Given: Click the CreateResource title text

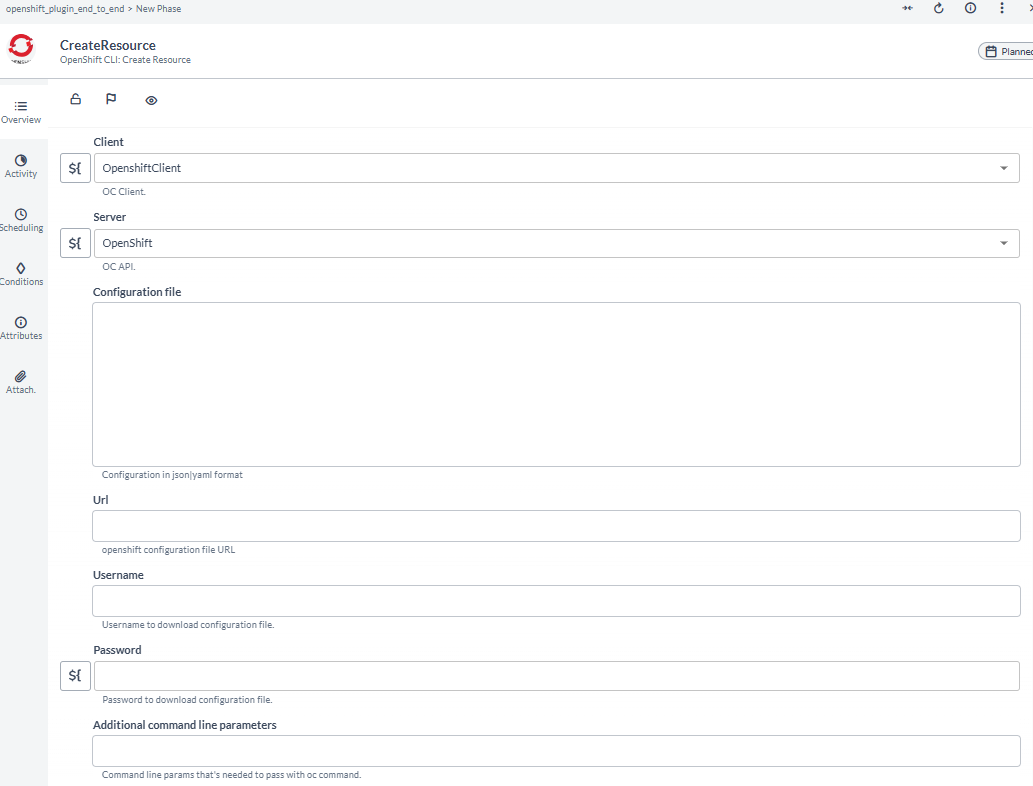Looking at the screenshot, I should (x=108, y=45).
